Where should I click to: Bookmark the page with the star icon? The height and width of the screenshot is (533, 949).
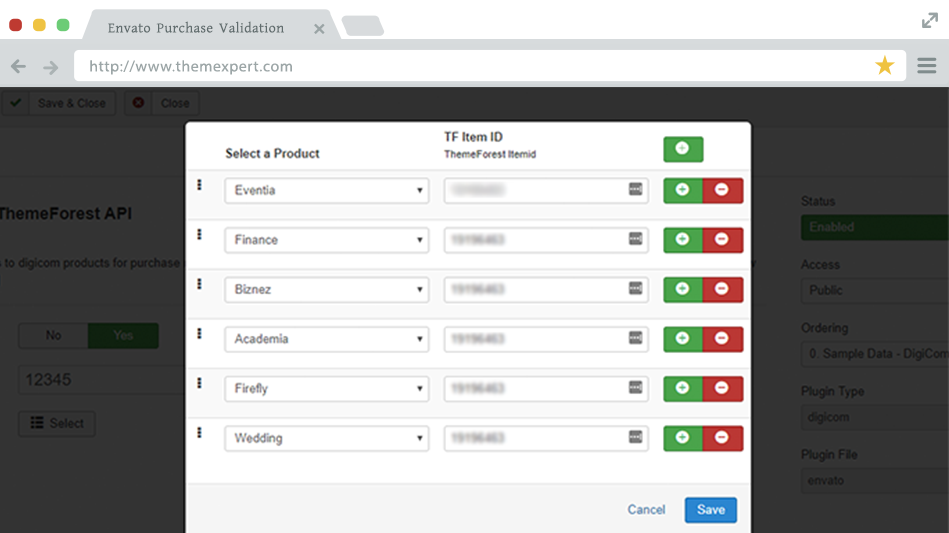tap(884, 65)
